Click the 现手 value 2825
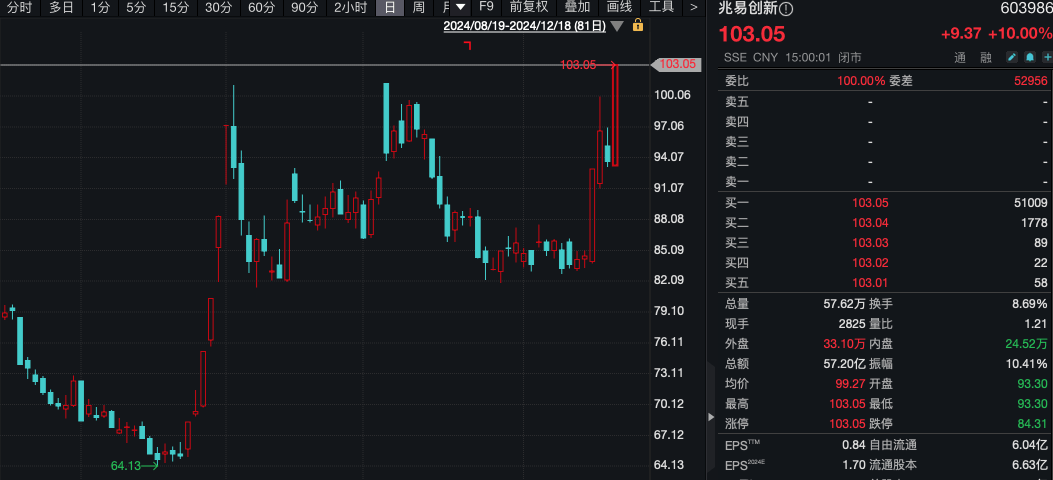The width and height of the screenshot is (1053, 480). coord(852,324)
